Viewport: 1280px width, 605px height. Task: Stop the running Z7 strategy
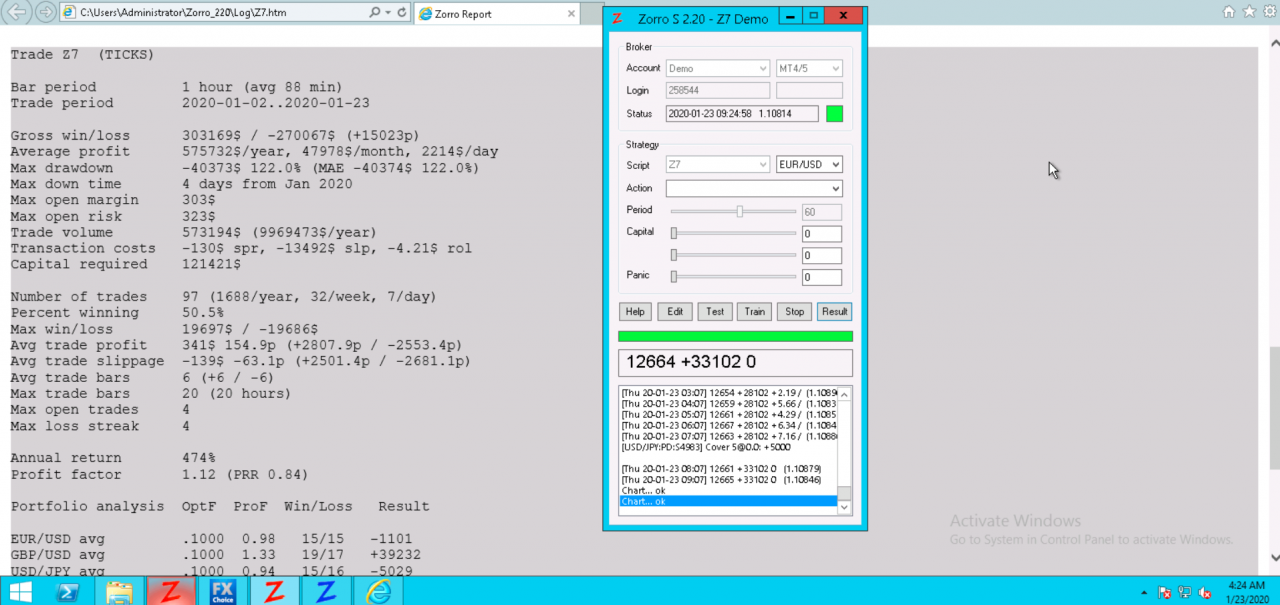coord(794,311)
